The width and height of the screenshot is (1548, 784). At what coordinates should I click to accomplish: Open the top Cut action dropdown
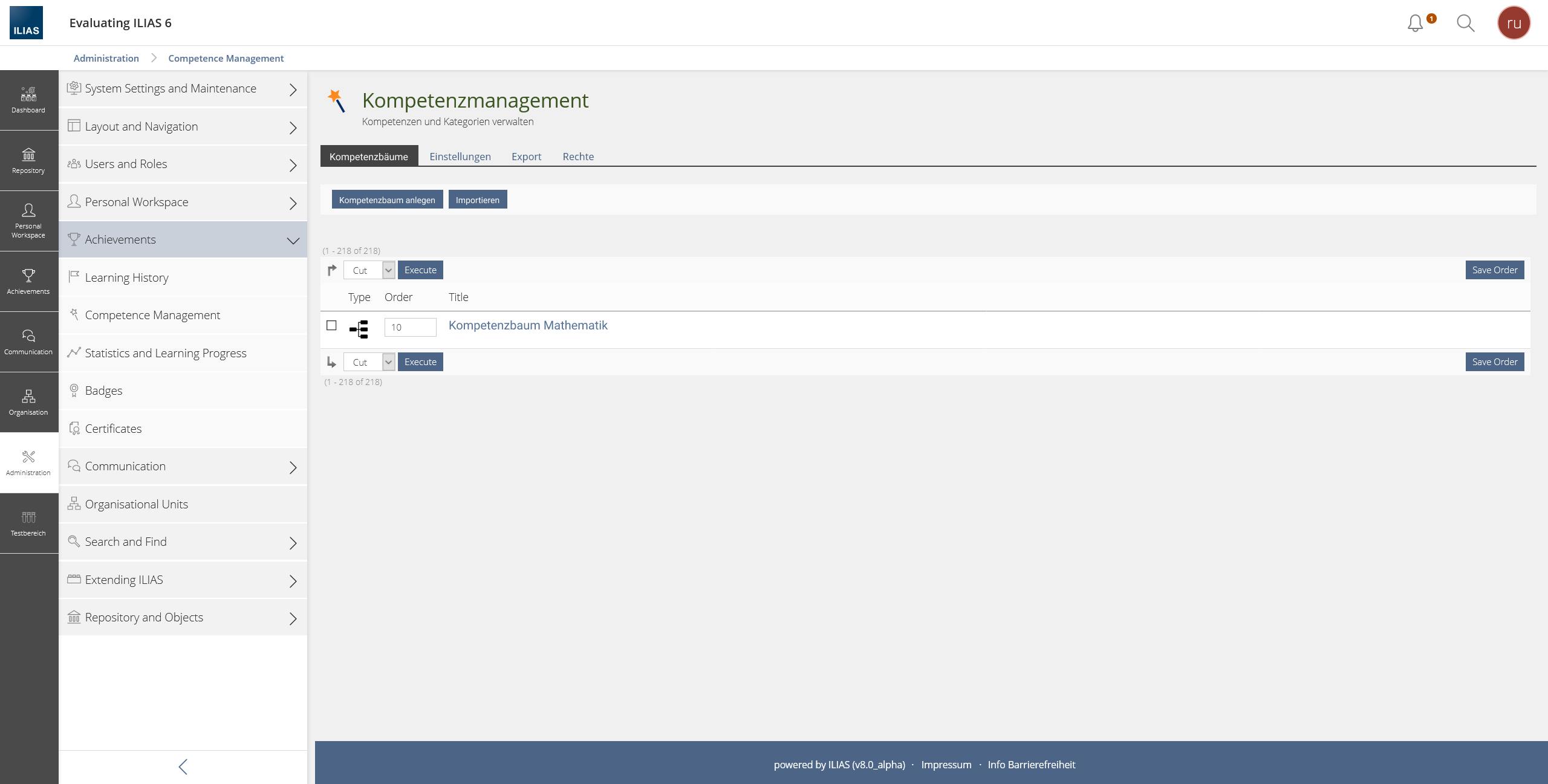pos(369,270)
